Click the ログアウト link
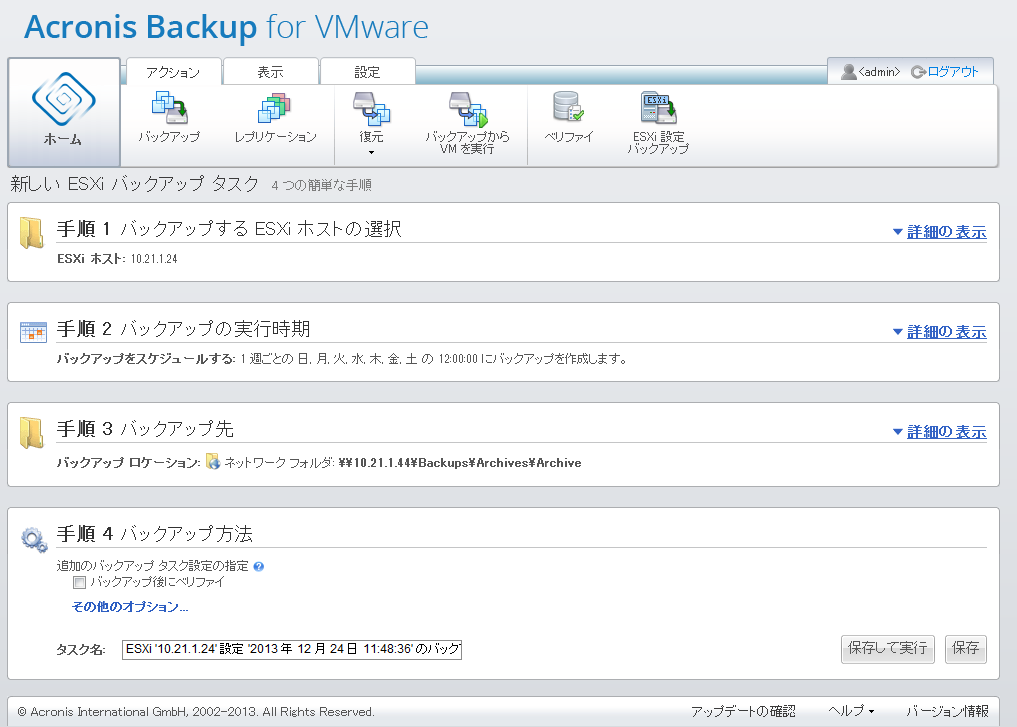This screenshot has height=727, width=1017. tap(952, 72)
